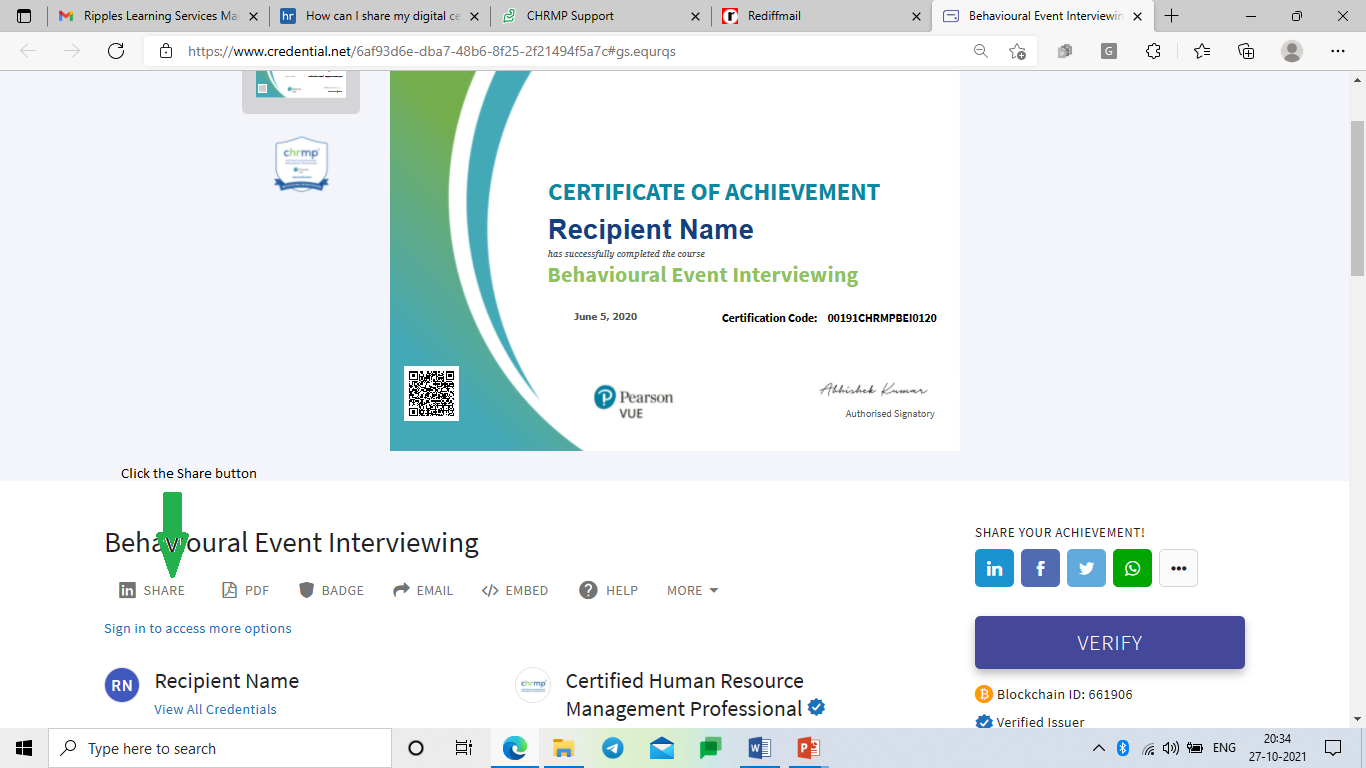Share certificate through WhatsApp icon
The height and width of the screenshot is (768, 1366).
pos(1132,568)
